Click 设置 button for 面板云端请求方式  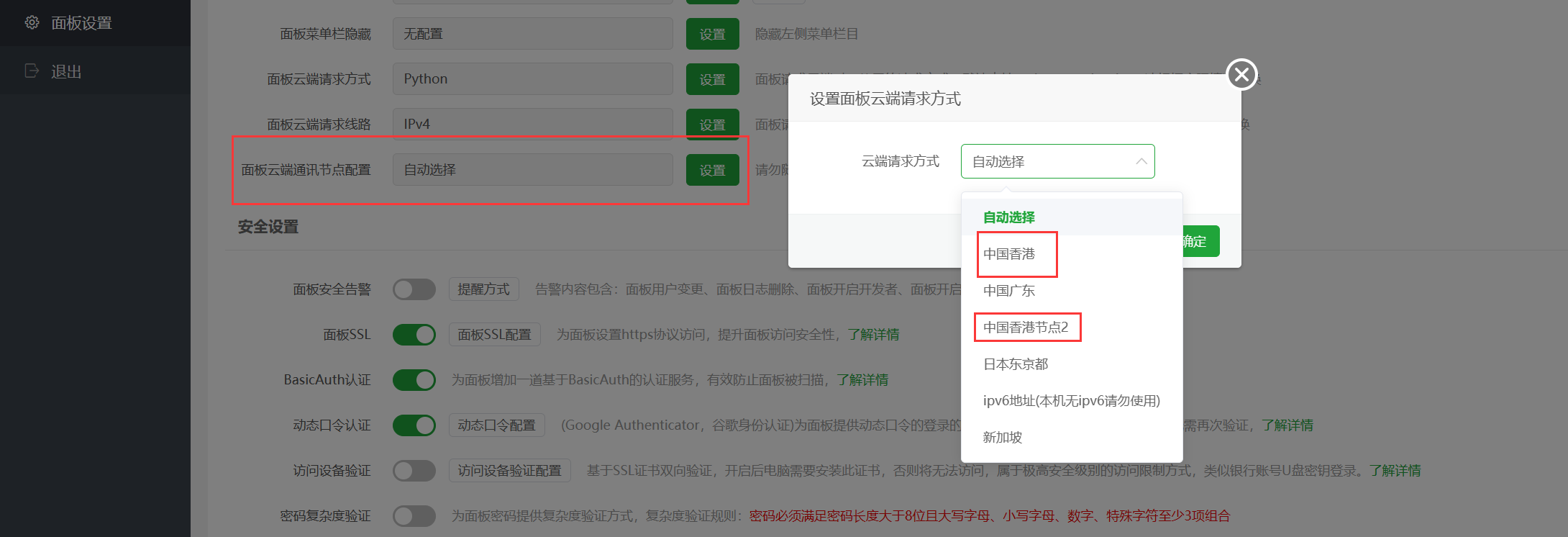tap(713, 79)
